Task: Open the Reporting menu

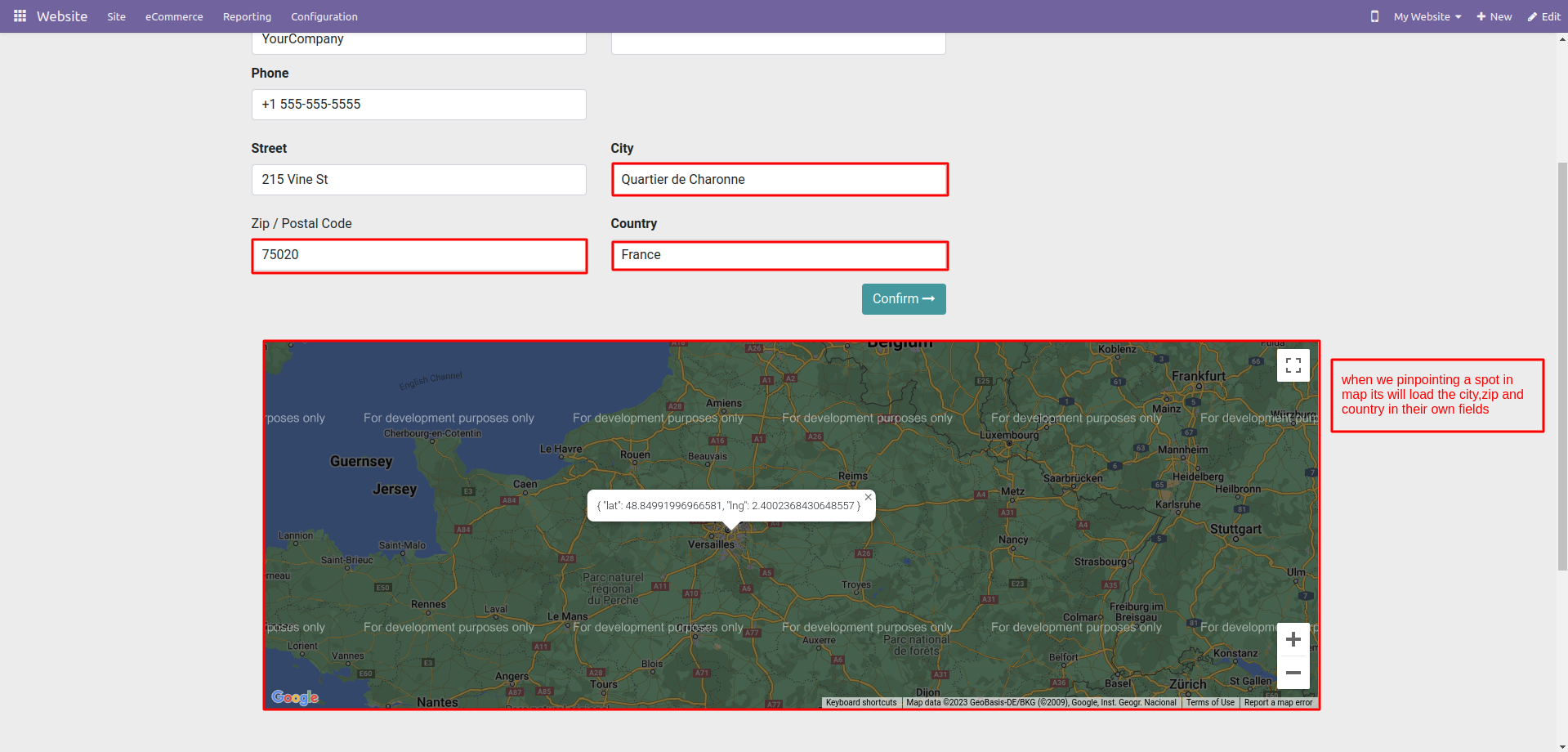Action: pyautogui.click(x=247, y=16)
